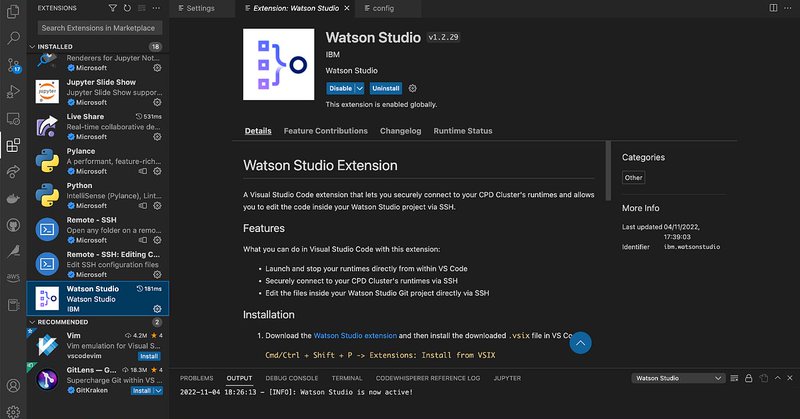This screenshot has width=800, height=419.
Task: Click gear icon next to Uninstall button
Action: [x=412, y=88]
